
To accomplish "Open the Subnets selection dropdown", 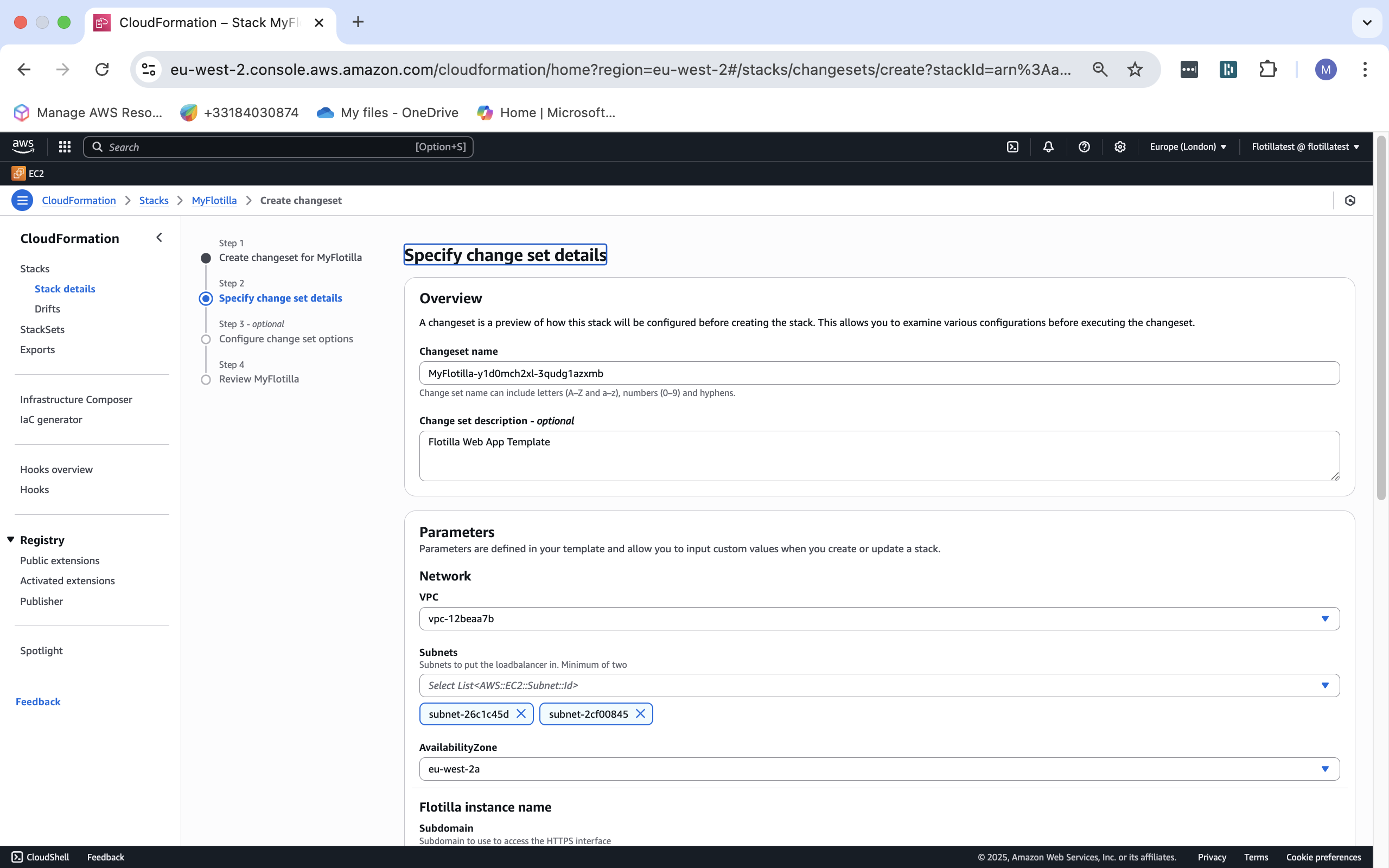I will tap(879, 685).
